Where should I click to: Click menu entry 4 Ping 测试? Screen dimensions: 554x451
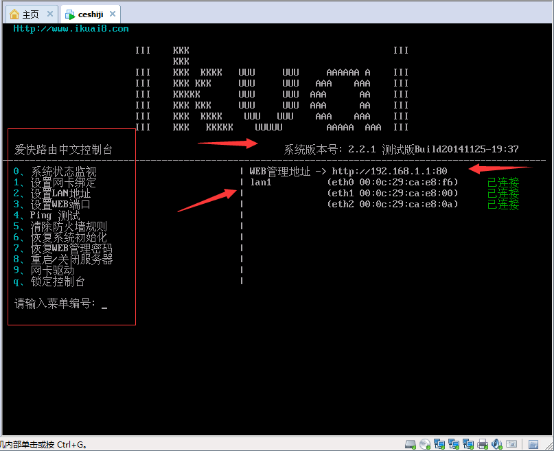pos(47,215)
